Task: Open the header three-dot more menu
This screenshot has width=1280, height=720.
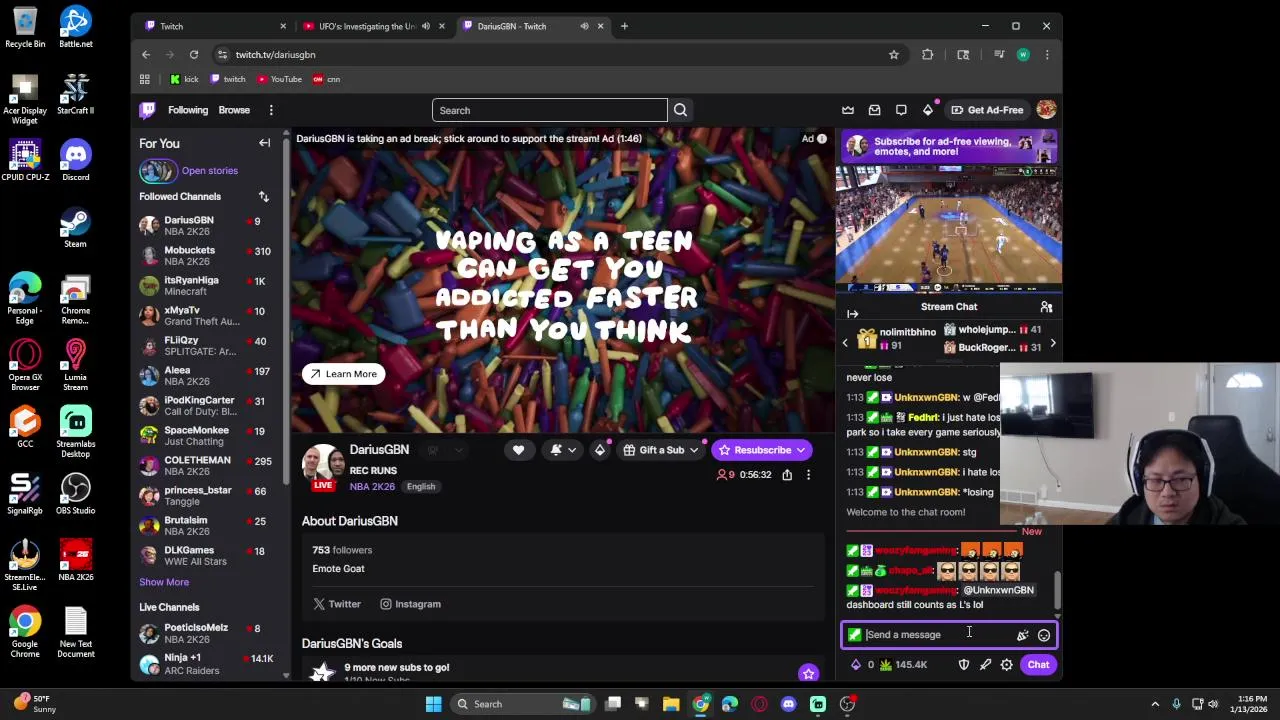Action: (x=271, y=110)
